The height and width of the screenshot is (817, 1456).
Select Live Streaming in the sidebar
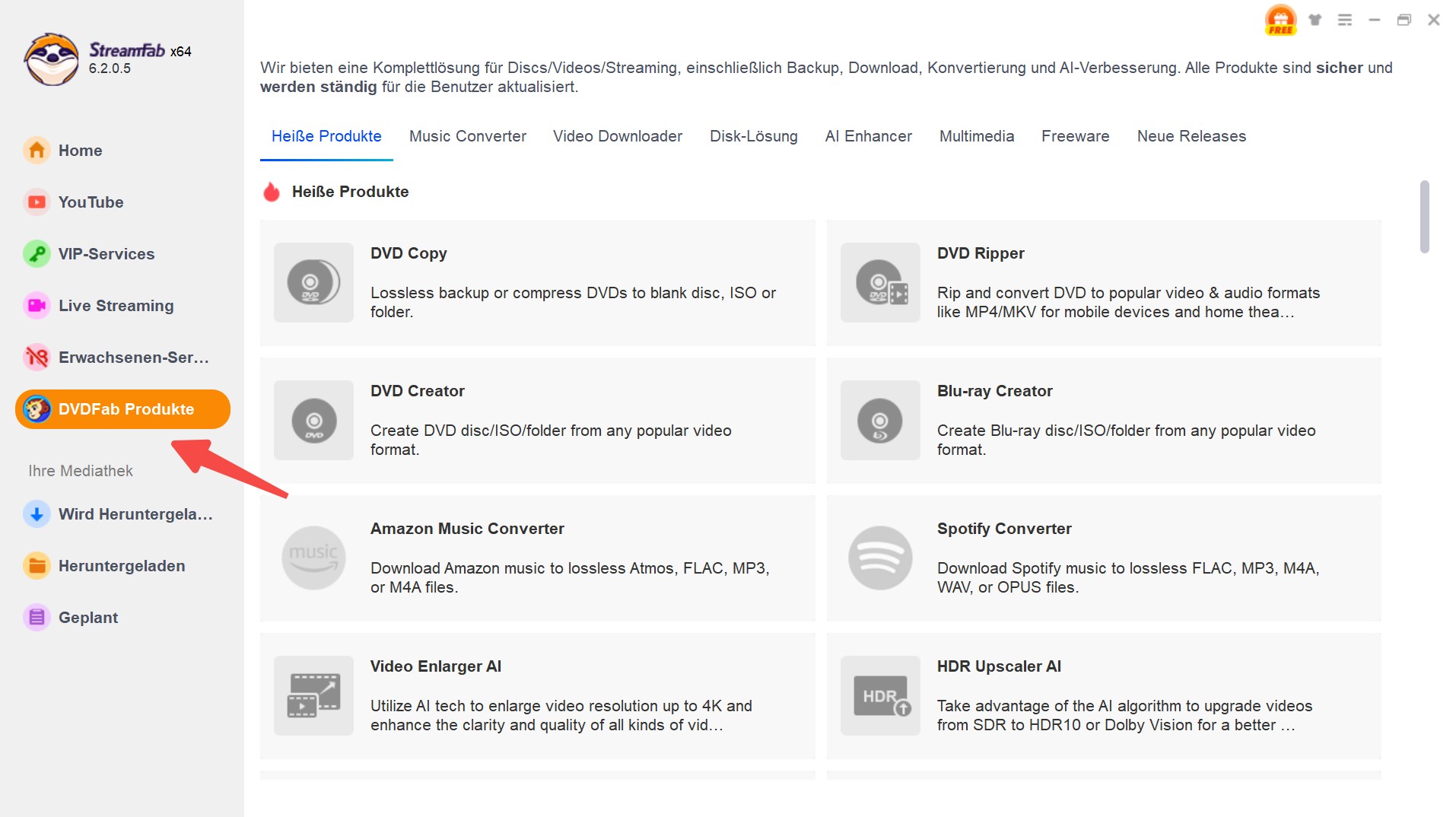point(122,306)
